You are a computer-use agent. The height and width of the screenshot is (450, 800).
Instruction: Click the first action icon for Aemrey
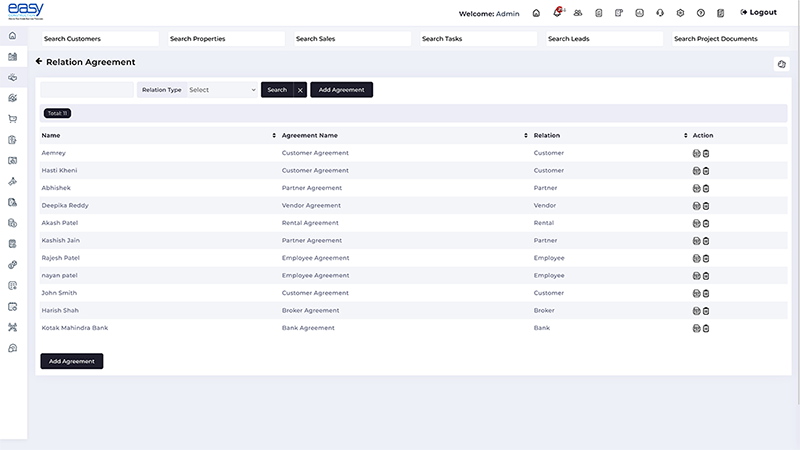[696, 154]
